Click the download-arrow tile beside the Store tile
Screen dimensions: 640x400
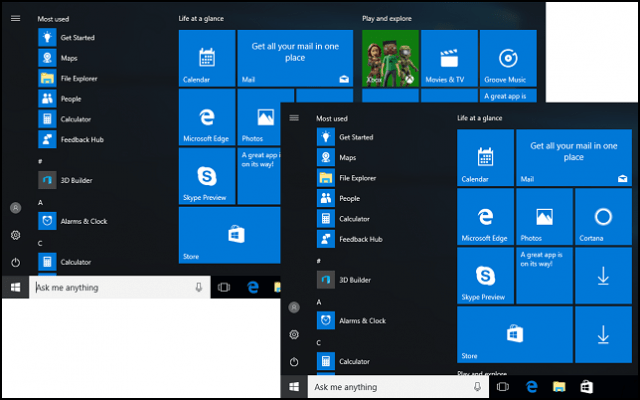[603, 335]
